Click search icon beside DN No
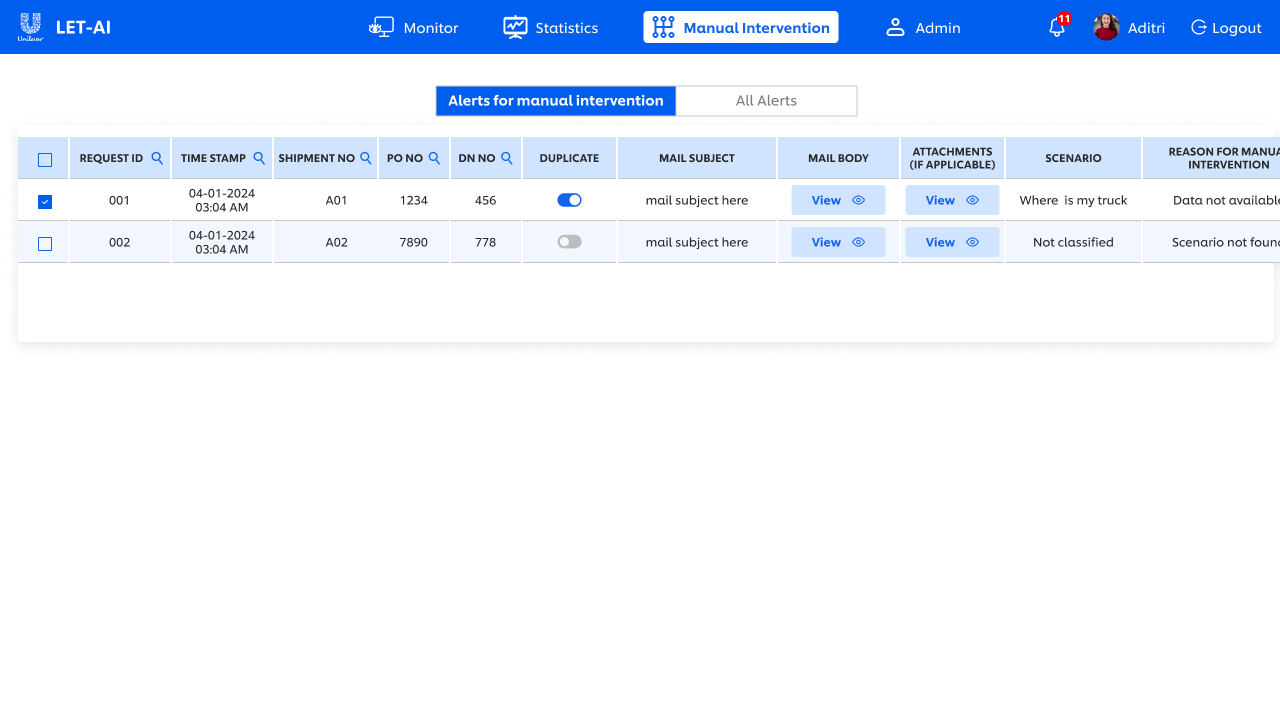Image resolution: width=1280 pixels, height=705 pixels. pyautogui.click(x=507, y=158)
